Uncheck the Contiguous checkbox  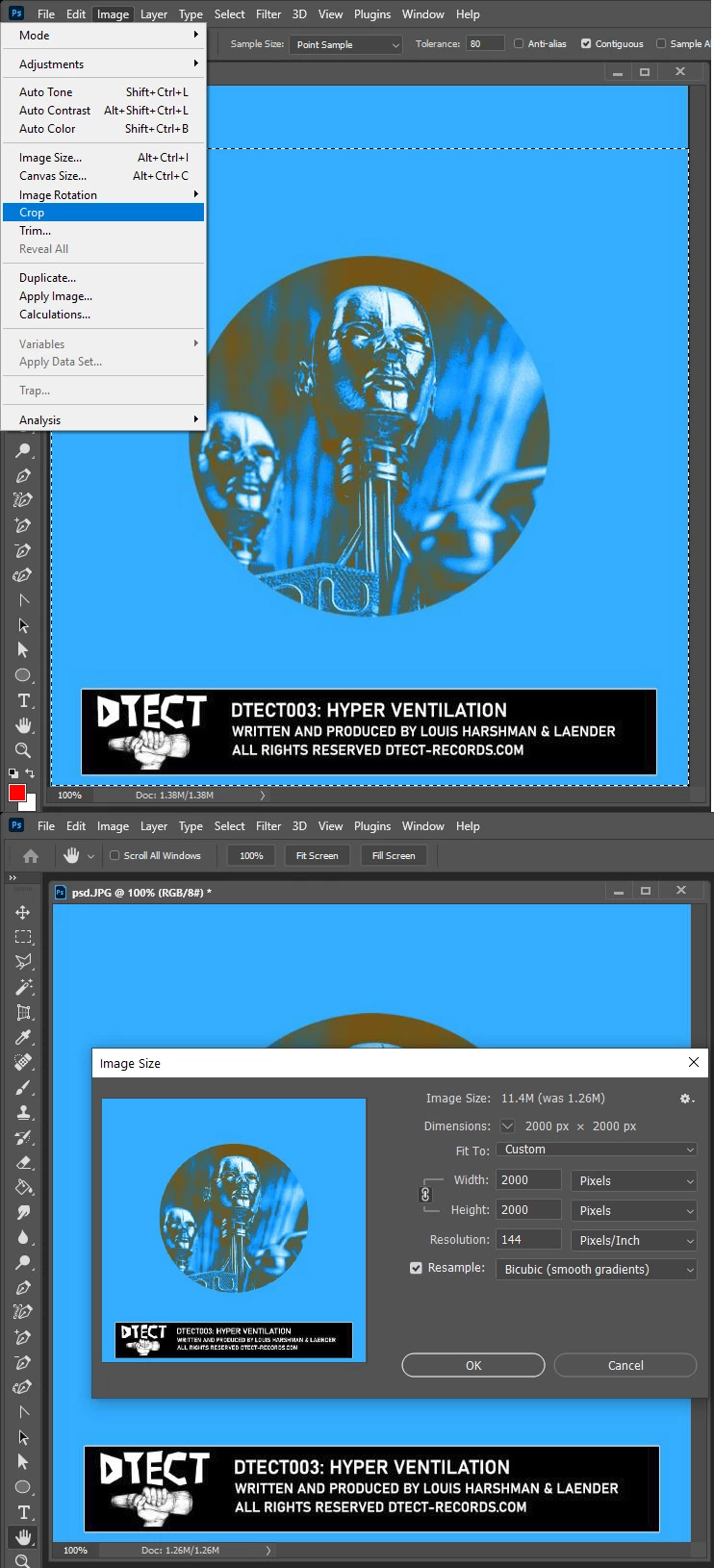click(x=586, y=43)
